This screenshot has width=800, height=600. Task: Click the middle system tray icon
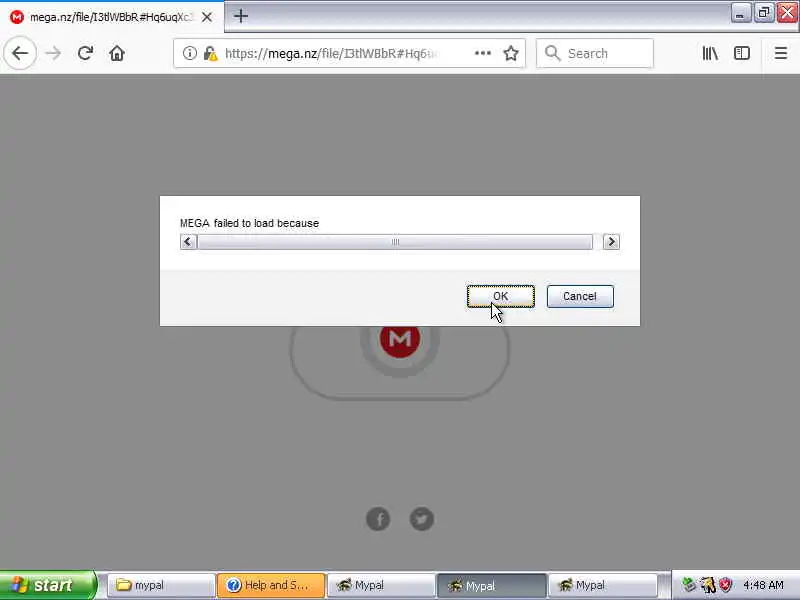(707, 585)
